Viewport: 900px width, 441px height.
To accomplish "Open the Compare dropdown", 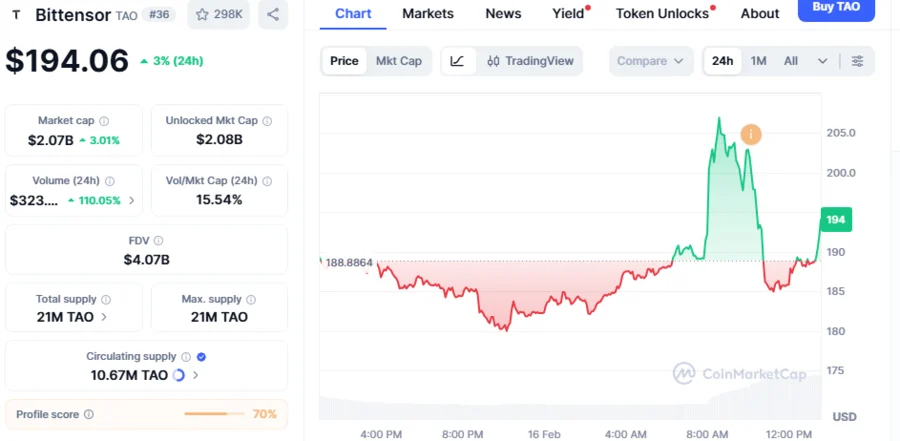I will [x=650, y=61].
